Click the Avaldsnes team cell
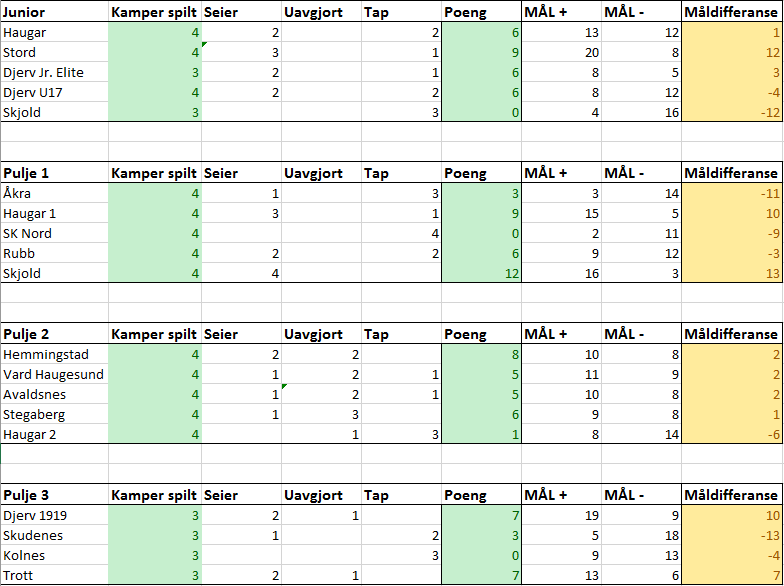 pos(54,394)
